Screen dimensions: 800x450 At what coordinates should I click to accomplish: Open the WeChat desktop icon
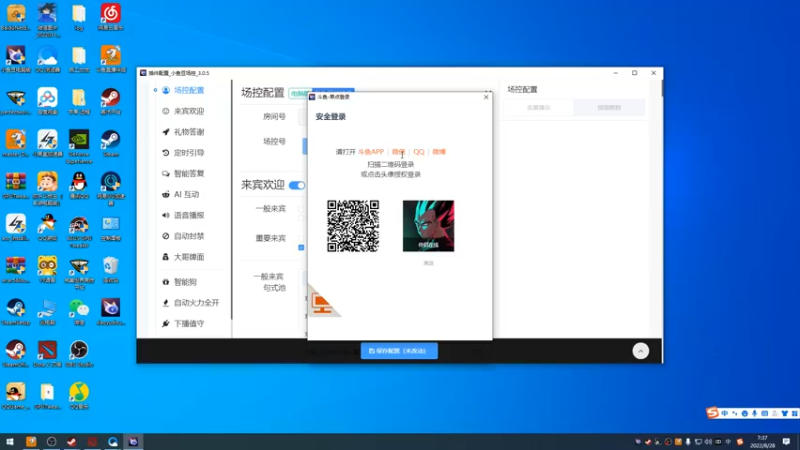pos(79,311)
